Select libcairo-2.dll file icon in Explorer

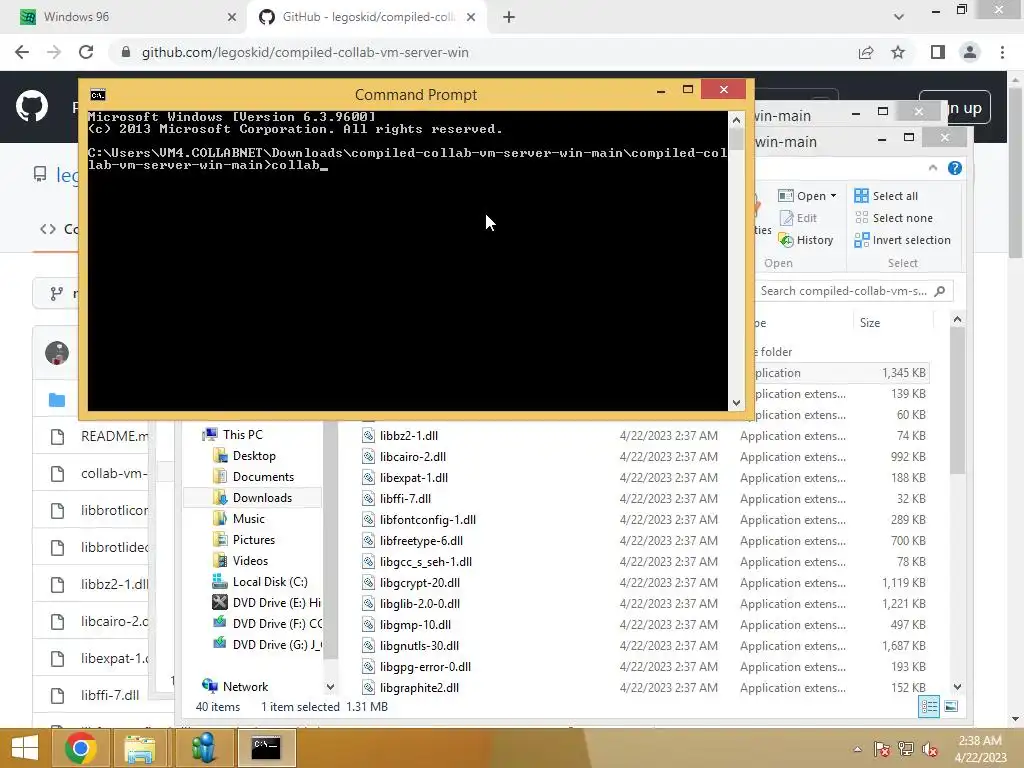tap(368, 456)
